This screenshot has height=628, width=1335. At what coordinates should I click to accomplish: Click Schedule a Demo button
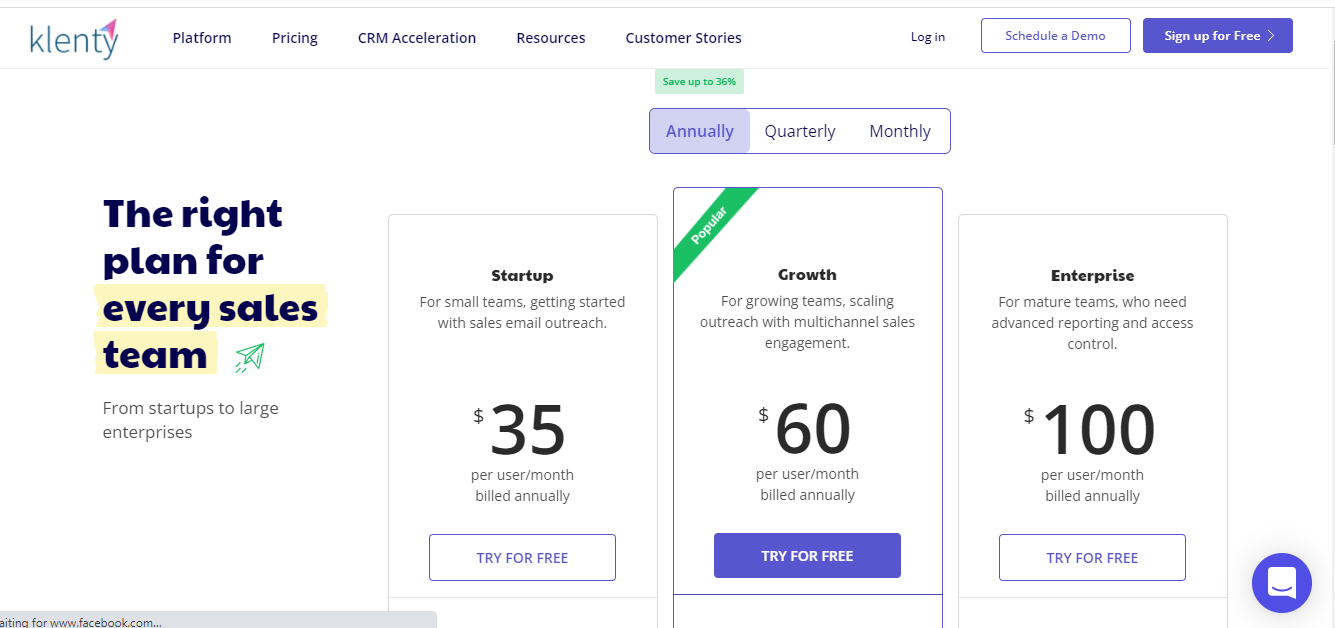click(x=1056, y=35)
